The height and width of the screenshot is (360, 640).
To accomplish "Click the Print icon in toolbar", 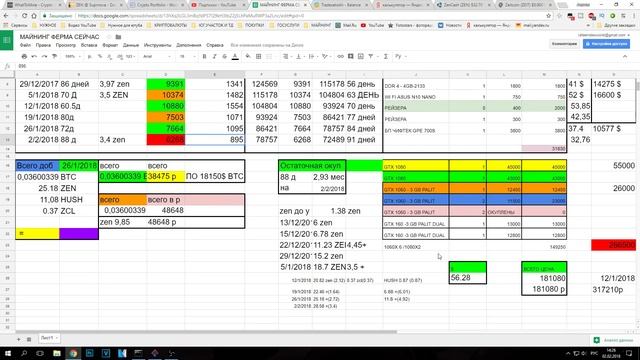I will tap(24, 56).
